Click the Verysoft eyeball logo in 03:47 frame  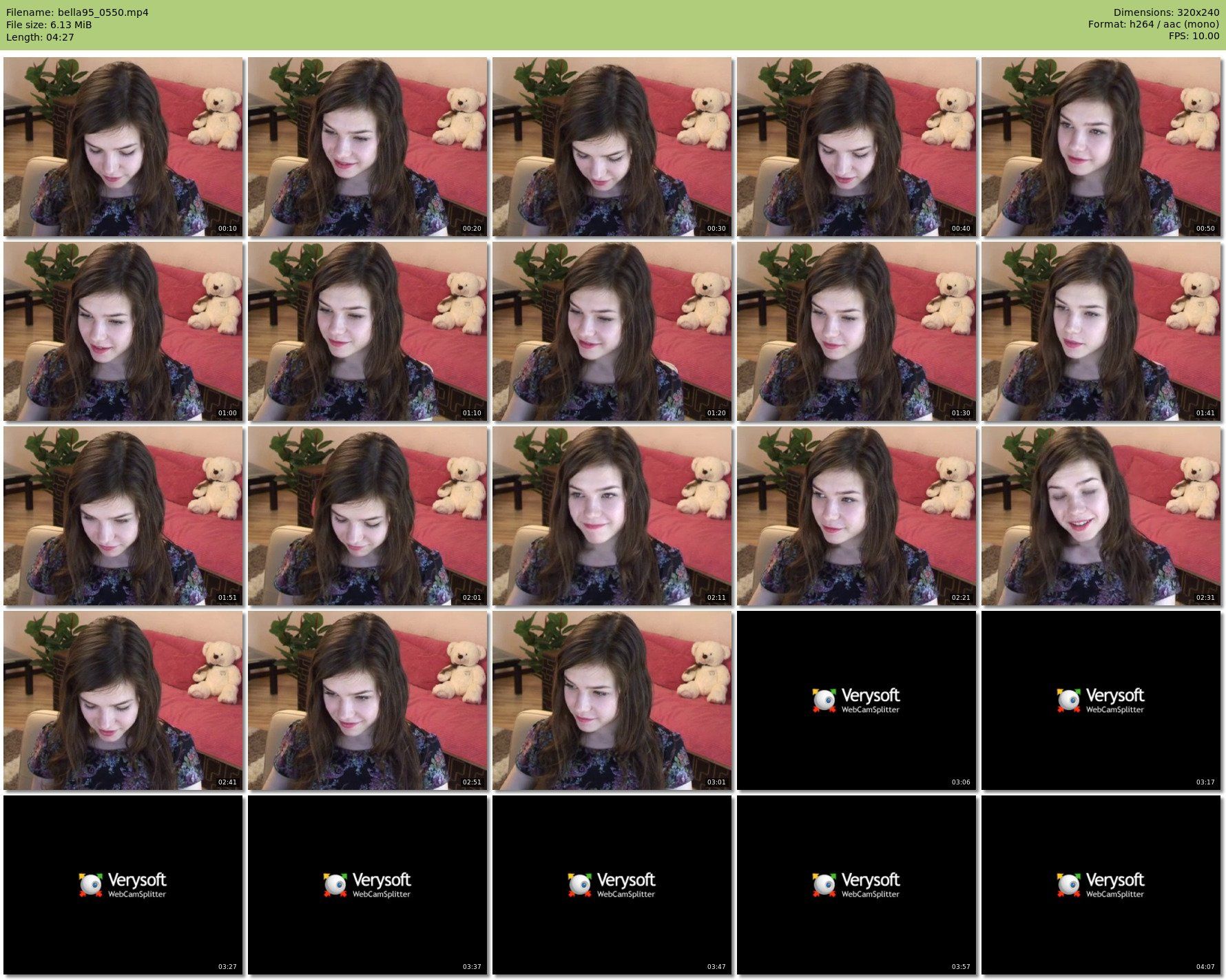[x=579, y=884]
